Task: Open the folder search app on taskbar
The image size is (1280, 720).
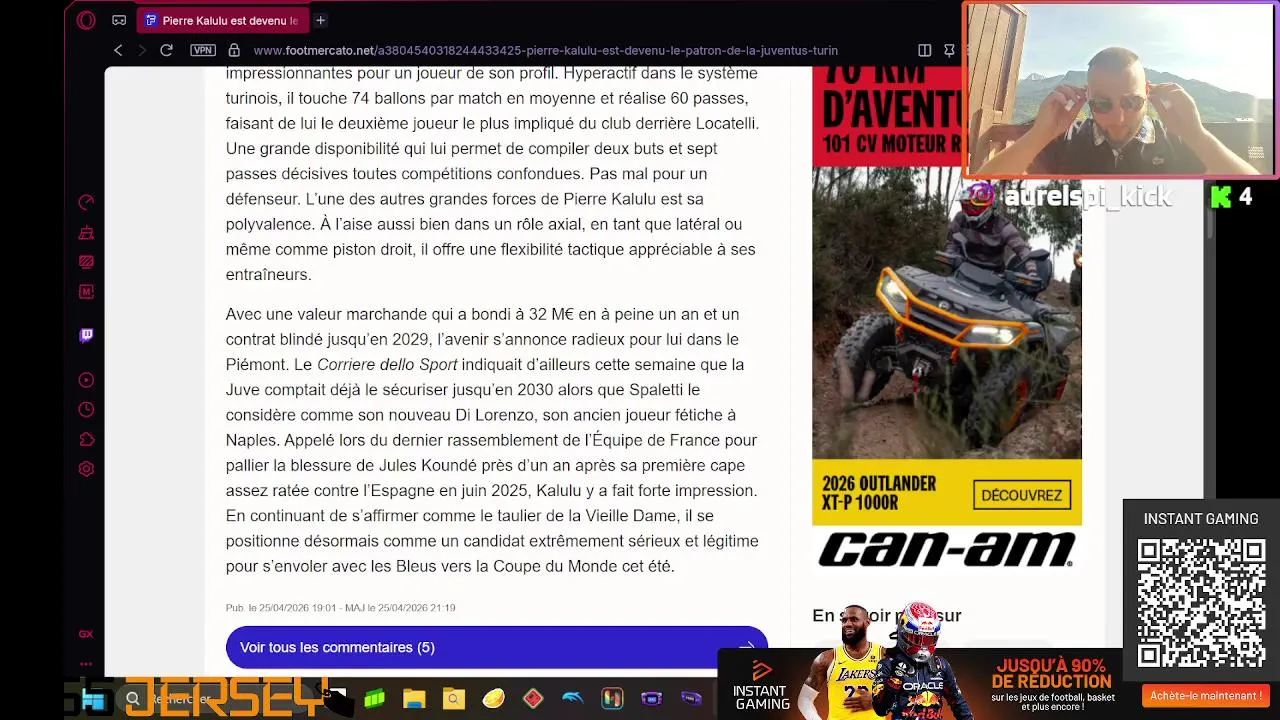Action: pyautogui.click(x=454, y=699)
